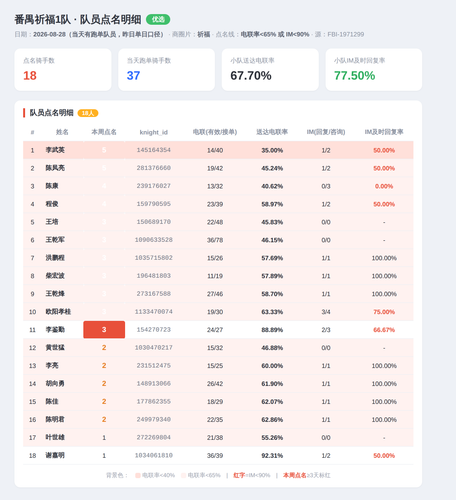This screenshot has width=456, height=500.
Task: Click the name 陈佳 in row 15
Action: [x=52, y=402]
